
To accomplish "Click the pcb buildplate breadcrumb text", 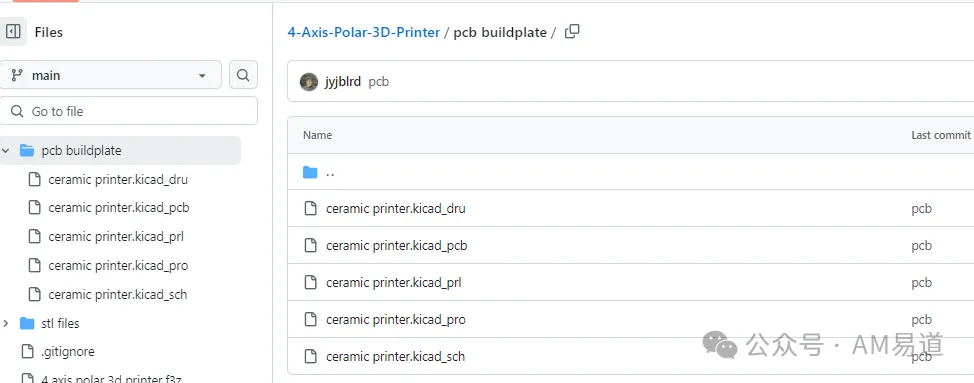I will pos(500,32).
